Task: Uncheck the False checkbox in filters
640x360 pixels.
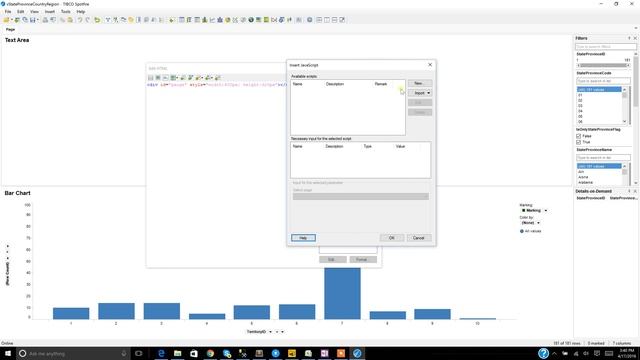Action: tap(578, 136)
